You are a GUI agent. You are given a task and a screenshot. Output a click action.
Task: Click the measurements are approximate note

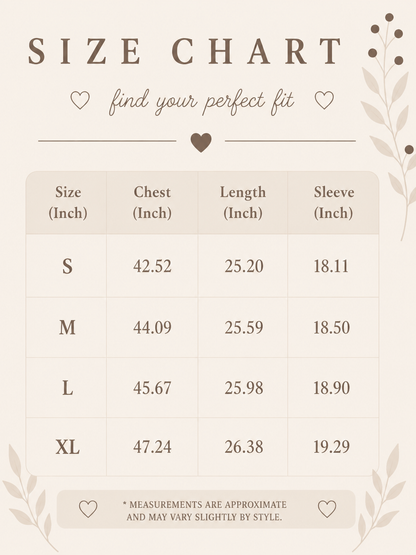pyautogui.click(x=205, y=511)
